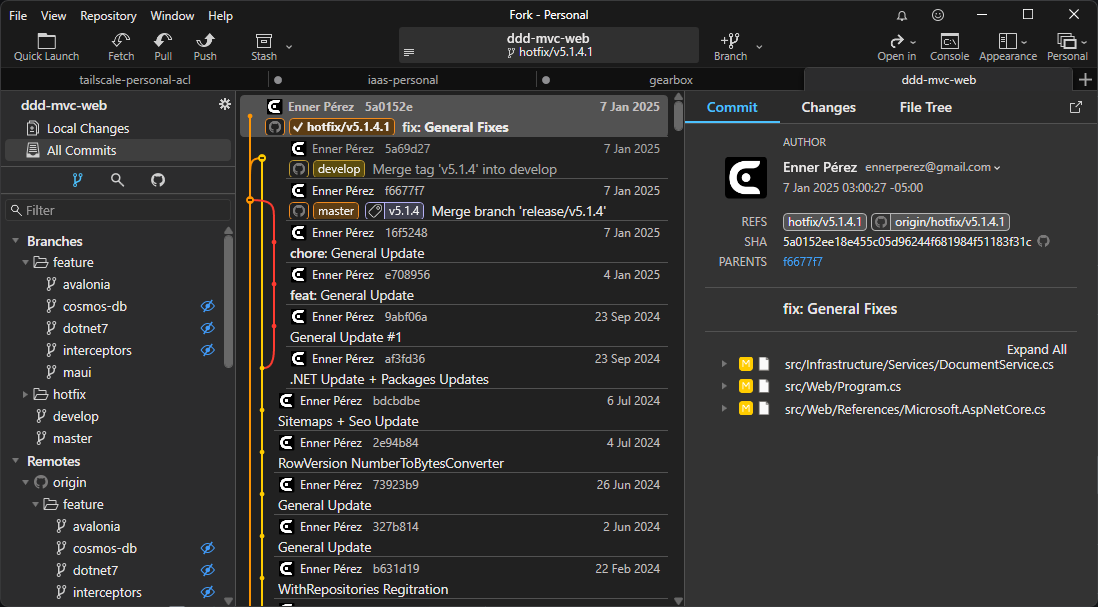Click the notifications bell icon
The width and height of the screenshot is (1098, 607).
[x=902, y=15]
